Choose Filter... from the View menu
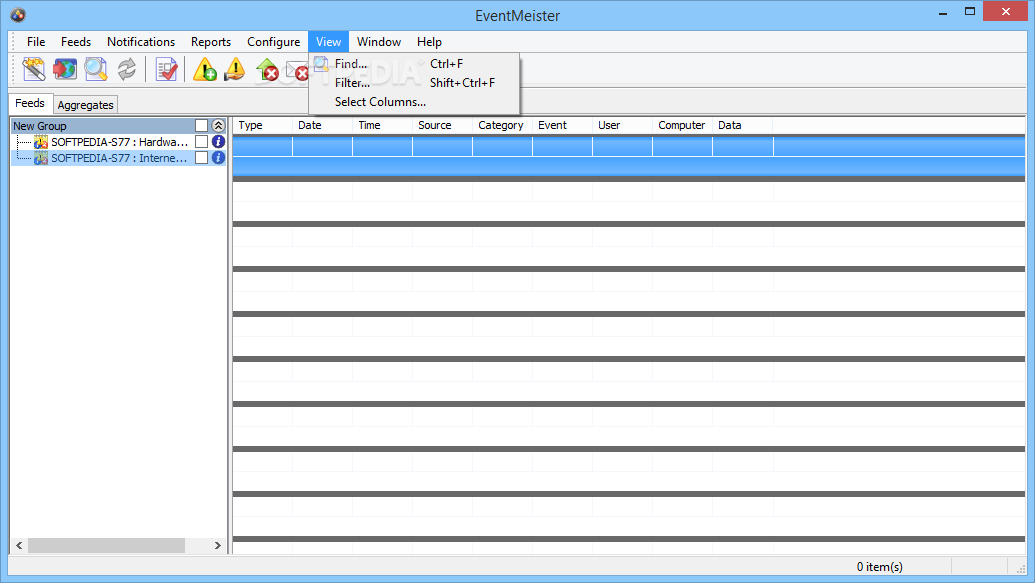This screenshot has height=583, width=1035. tap(414, 83)
